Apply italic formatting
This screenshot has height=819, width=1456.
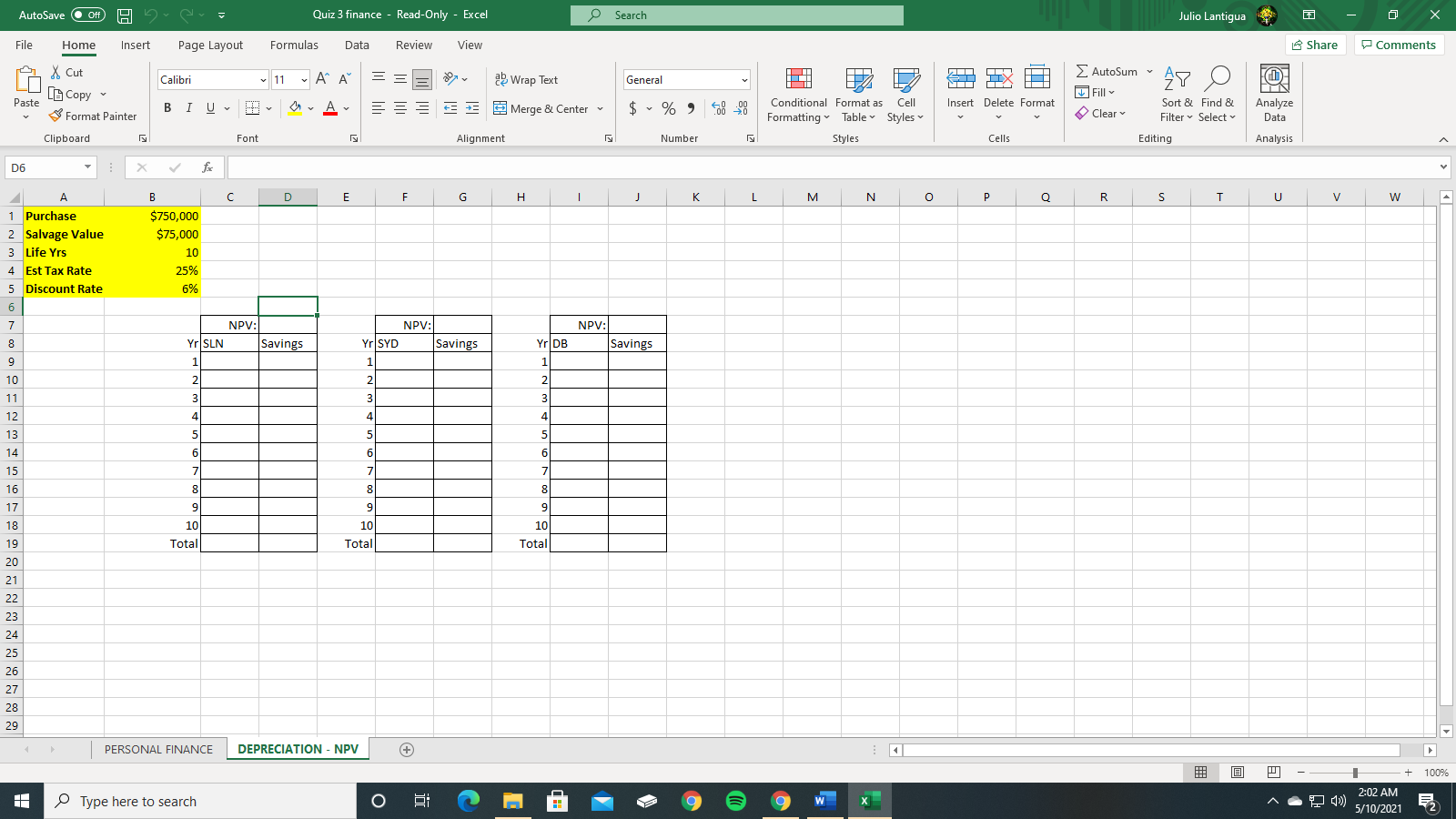188,107
